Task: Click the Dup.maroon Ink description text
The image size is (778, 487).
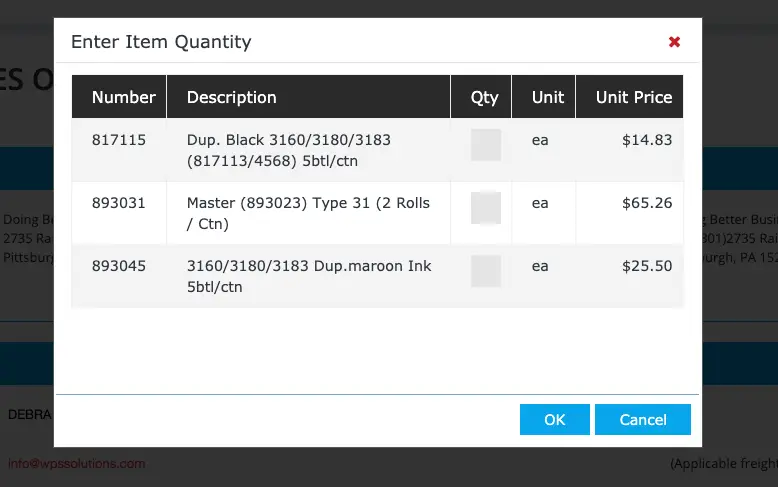Action: tap(308, 276)
